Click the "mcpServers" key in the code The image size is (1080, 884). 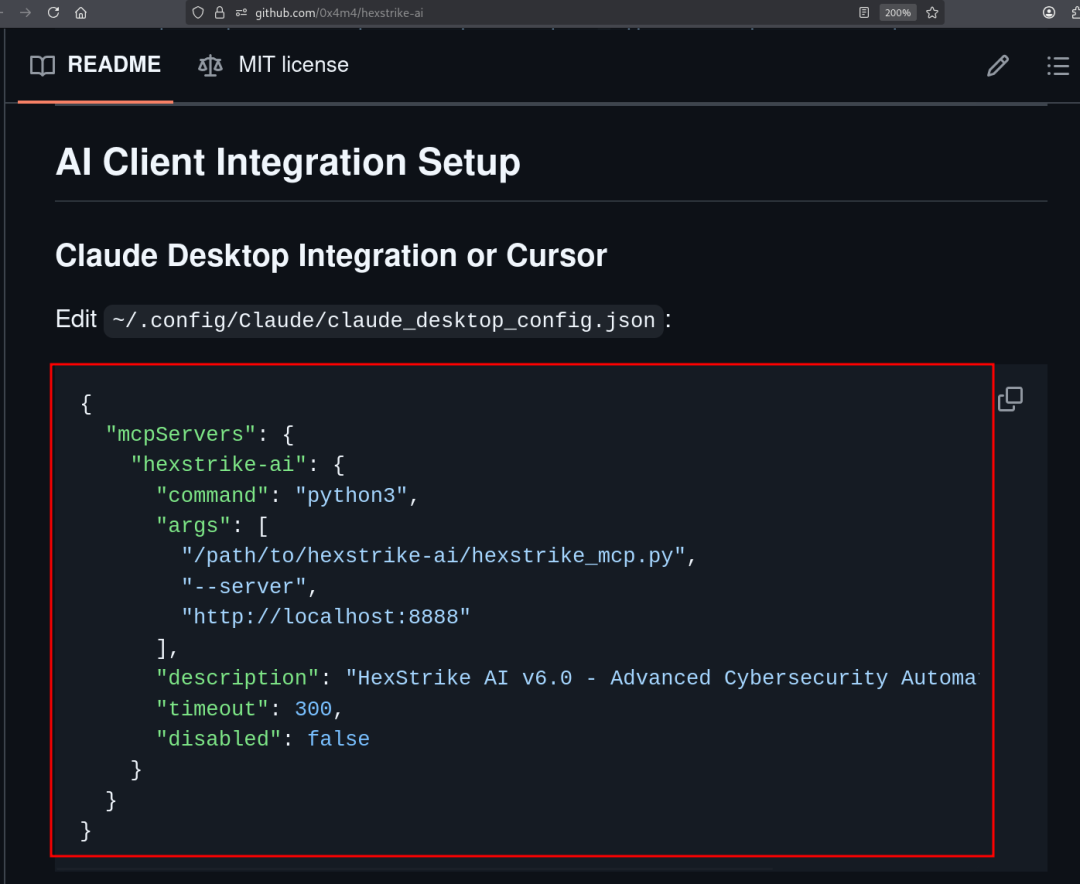pos(180,434)
